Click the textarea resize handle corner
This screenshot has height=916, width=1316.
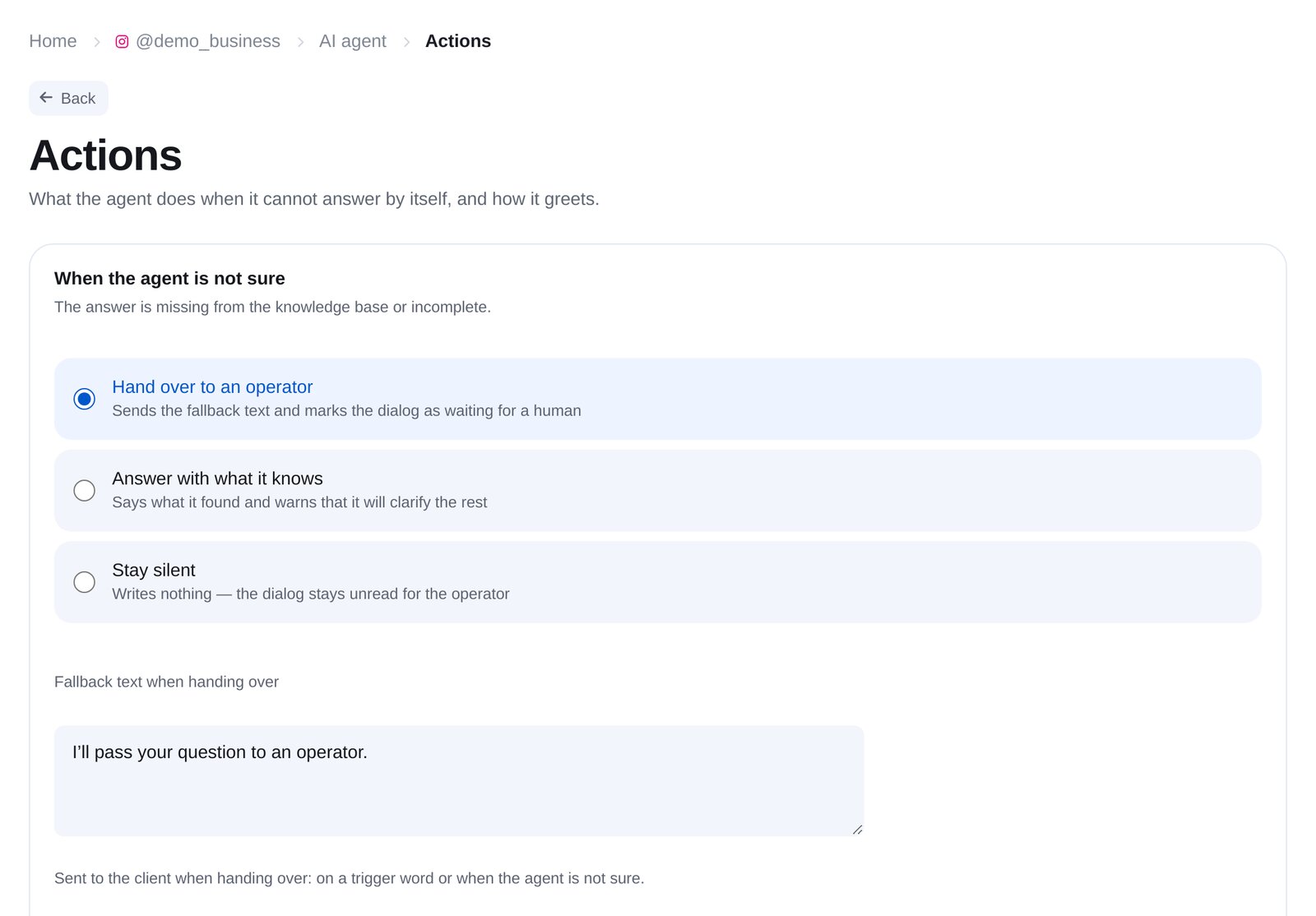[x=857, y=830]
